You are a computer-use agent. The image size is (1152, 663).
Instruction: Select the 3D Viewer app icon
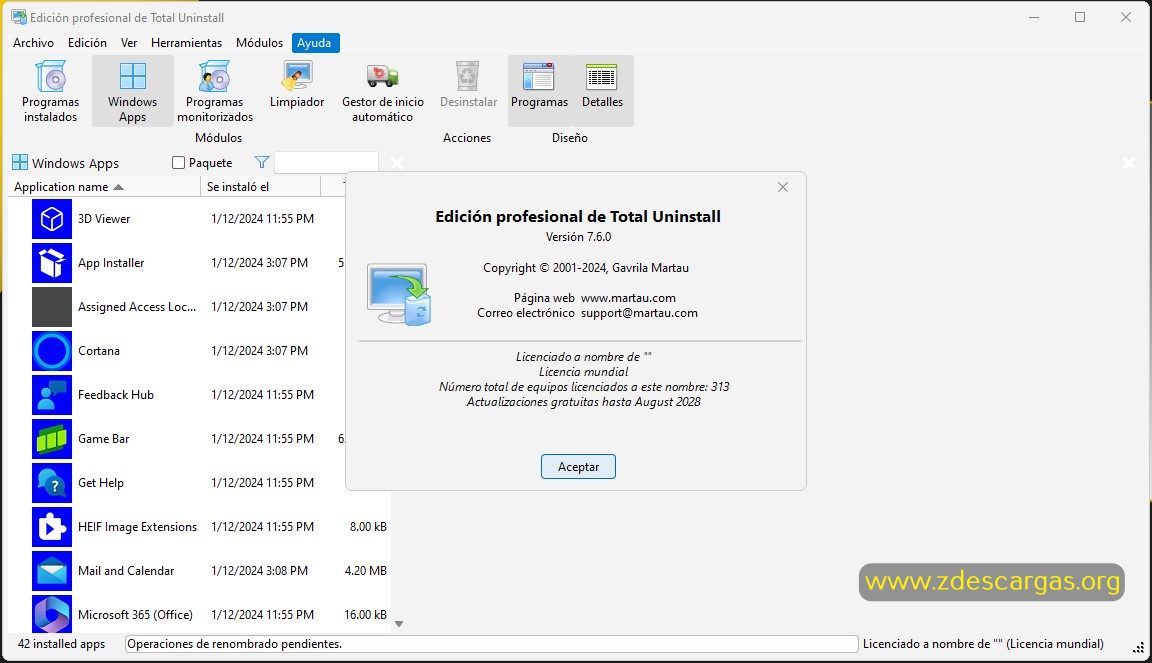click(51, 218)
